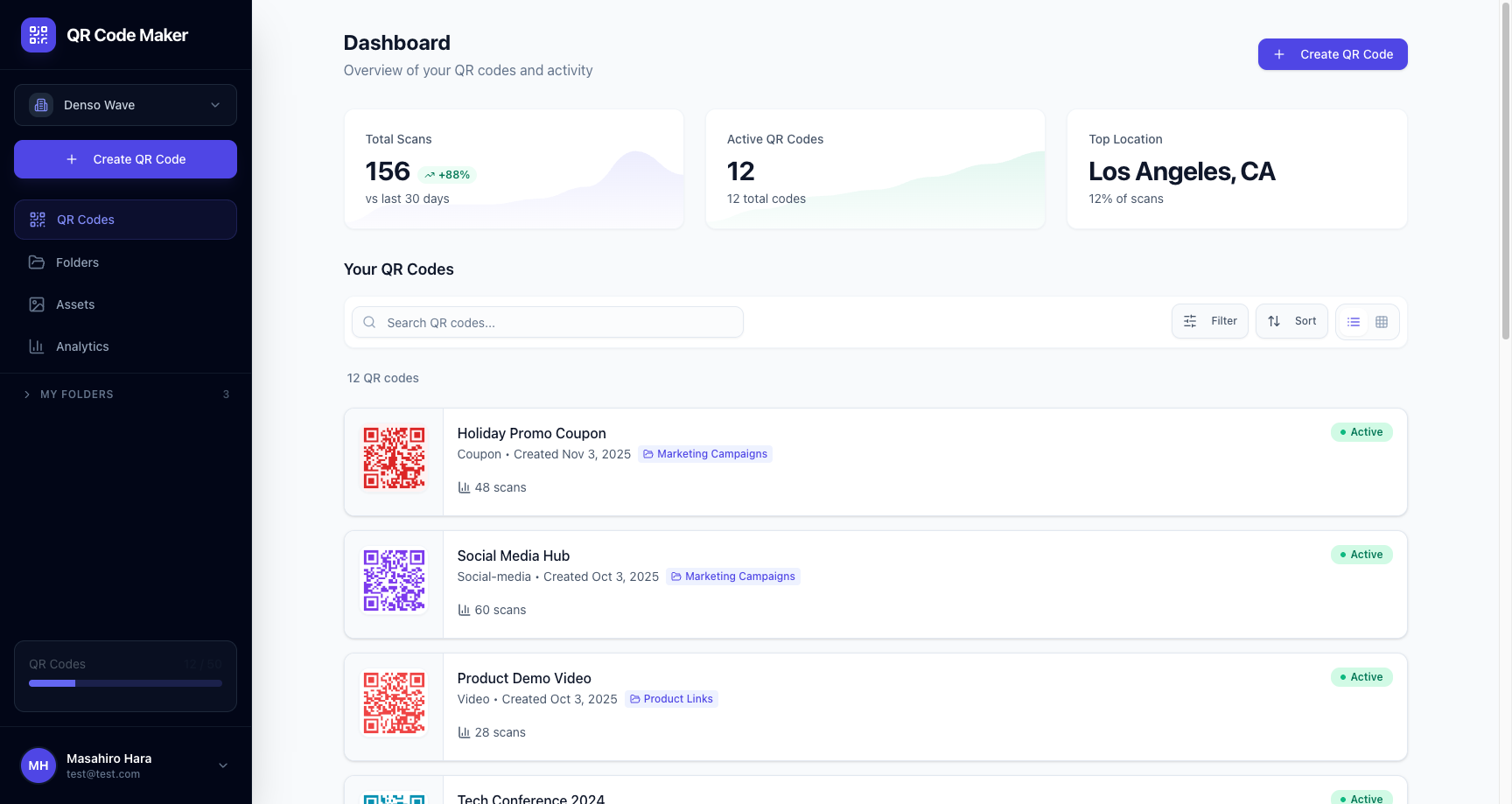Image resolution: width=1512 pixels, height=804 pixels.
Task: Expand the My Folders section
Action: pos(27,395)
